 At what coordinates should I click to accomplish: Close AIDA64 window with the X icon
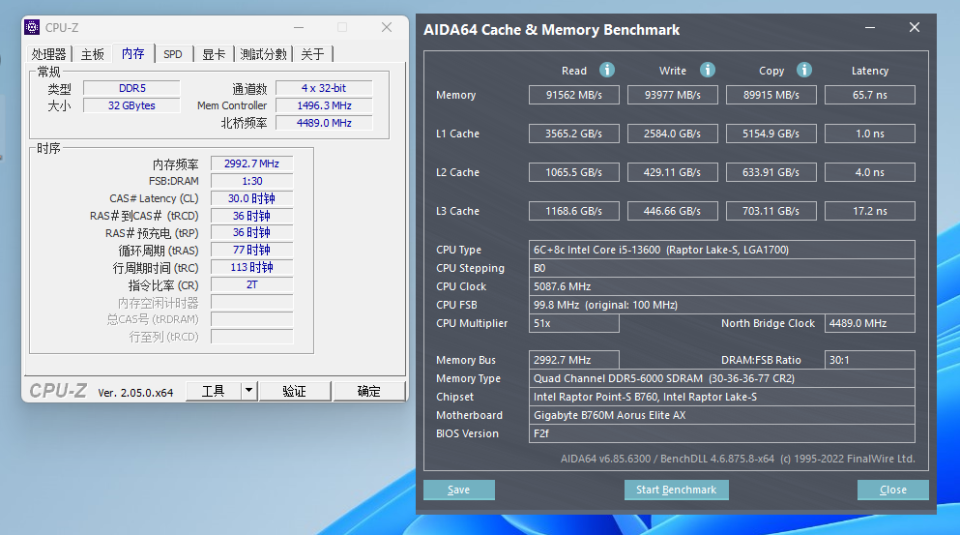914,28
